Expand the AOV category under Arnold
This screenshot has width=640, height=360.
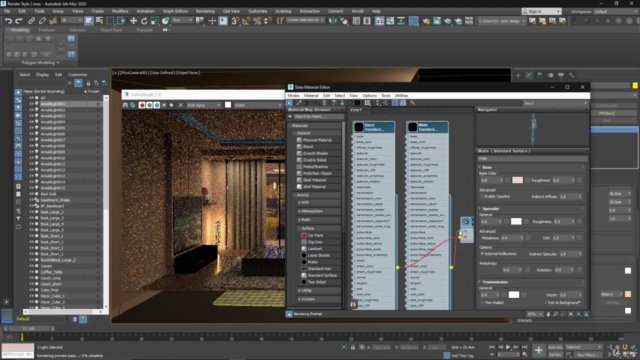click(x=299, y=202)
